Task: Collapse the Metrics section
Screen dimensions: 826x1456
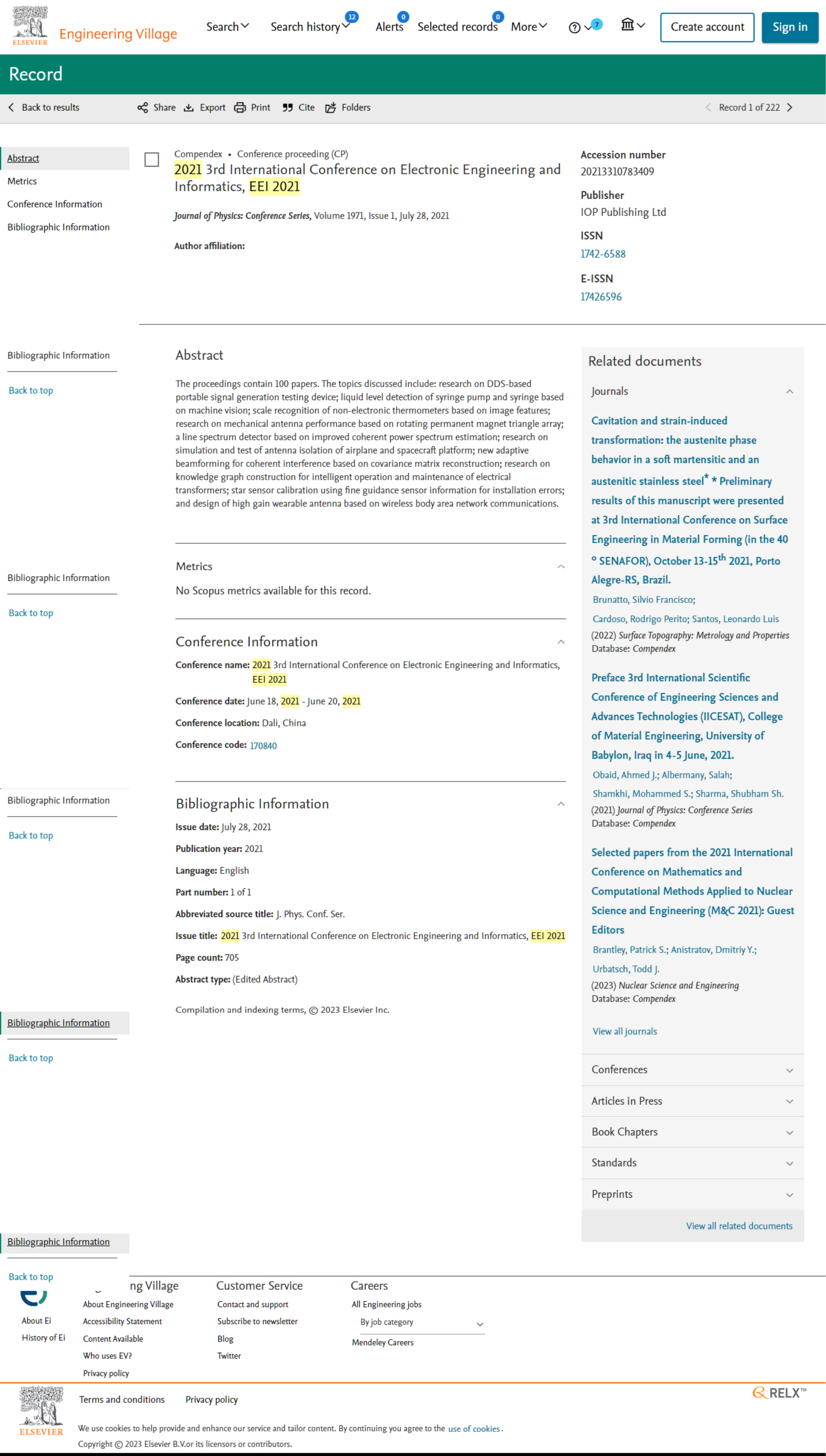Action: click(561, 567)
